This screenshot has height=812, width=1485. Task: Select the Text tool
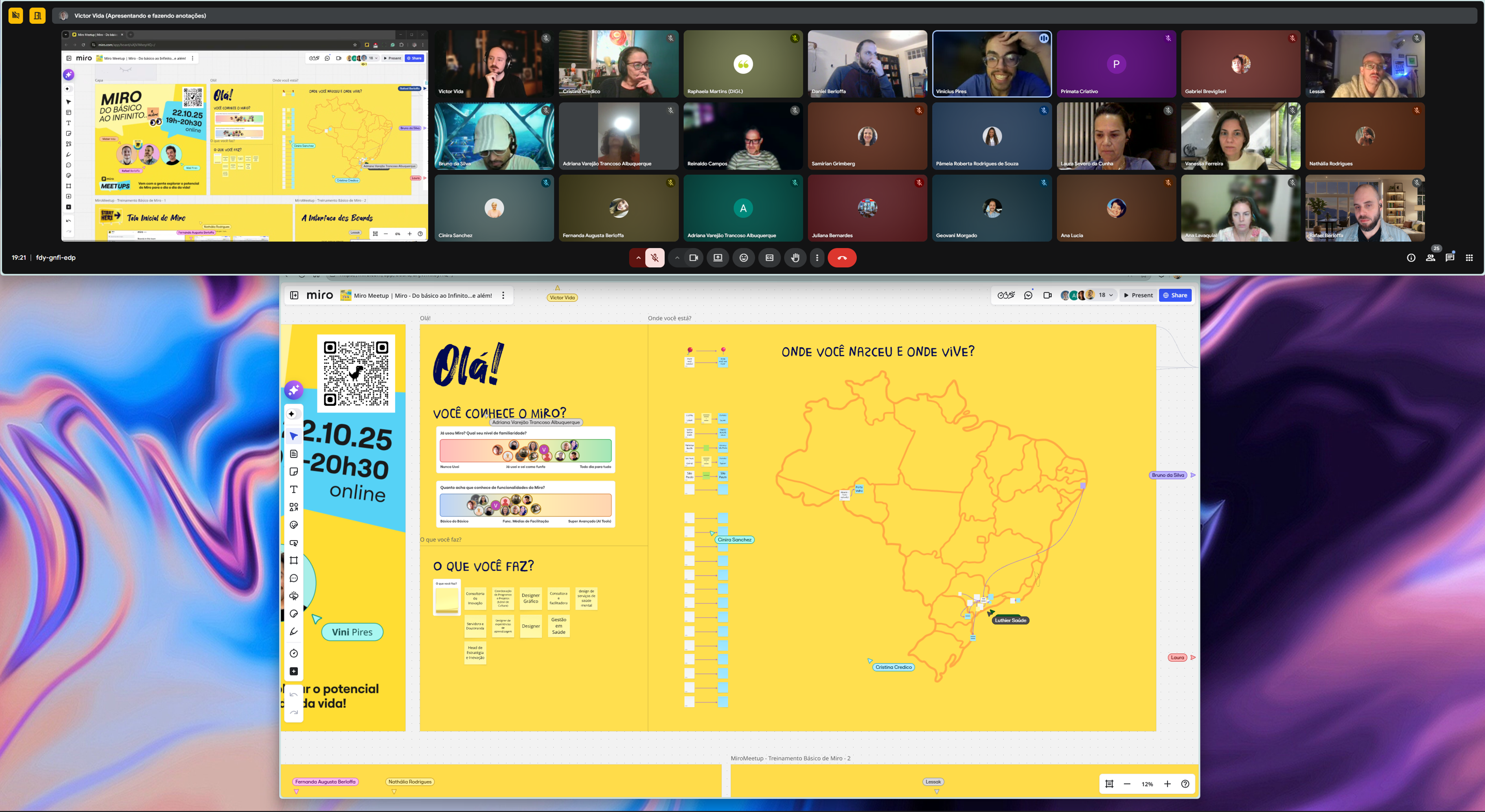coord(293,489)
